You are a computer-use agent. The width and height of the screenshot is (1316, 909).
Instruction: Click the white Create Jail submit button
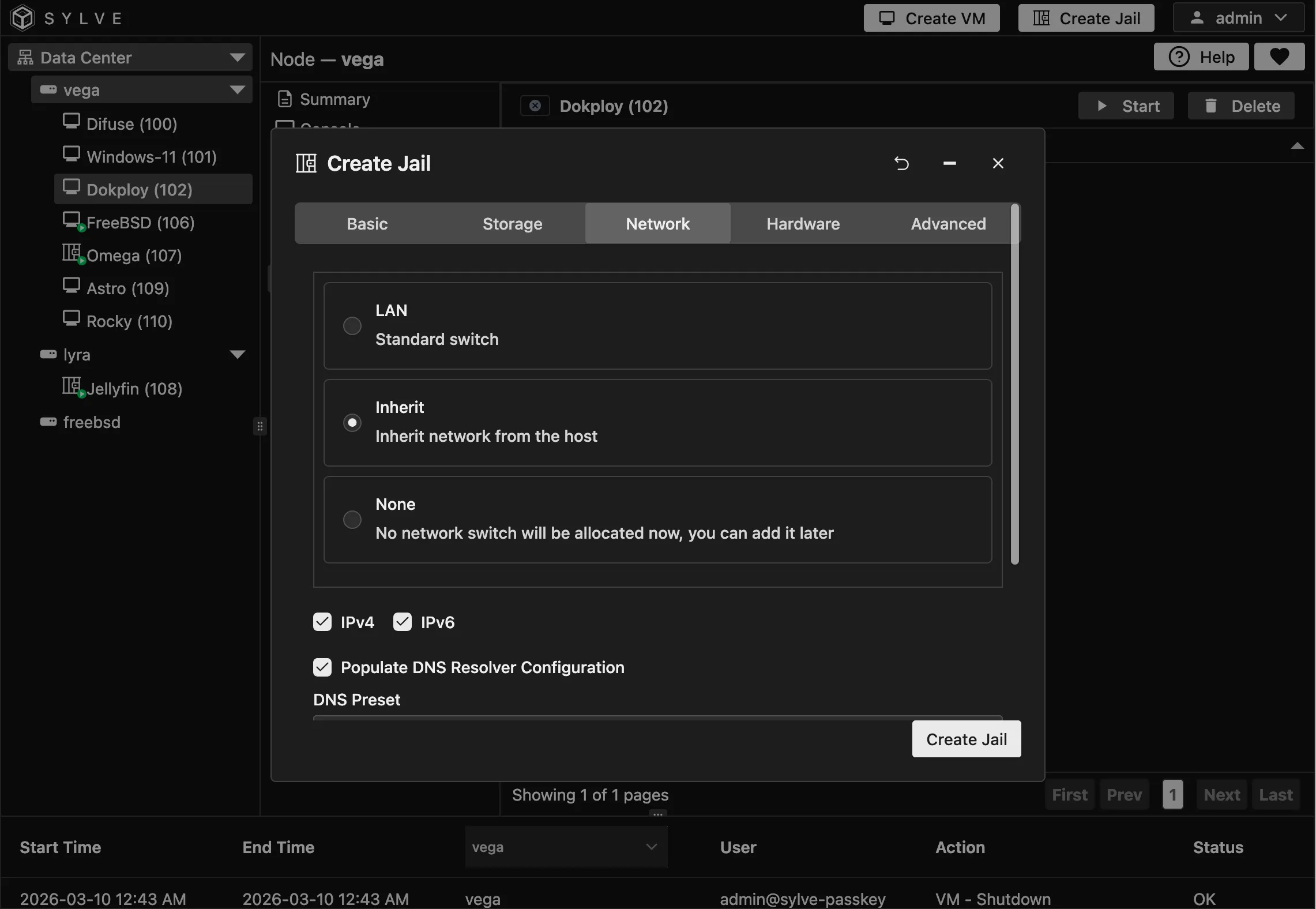(966, 739)
